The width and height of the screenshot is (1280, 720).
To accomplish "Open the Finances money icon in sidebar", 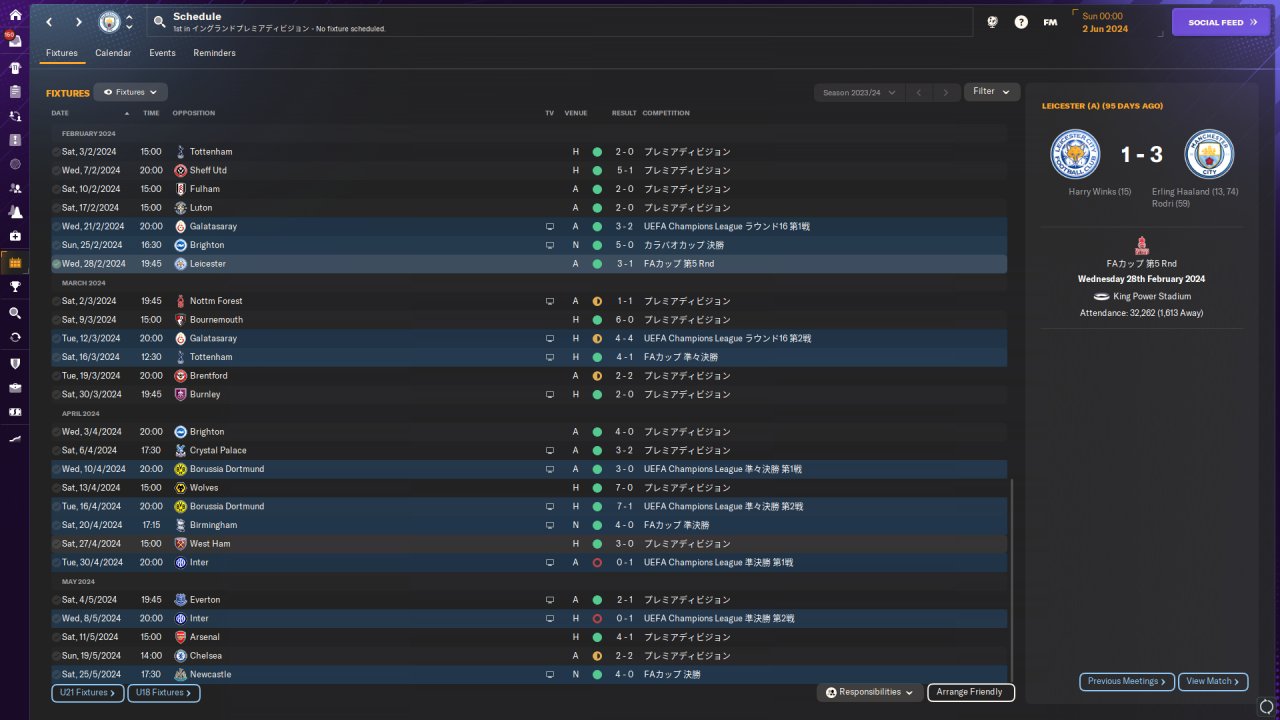I will 14,411.
